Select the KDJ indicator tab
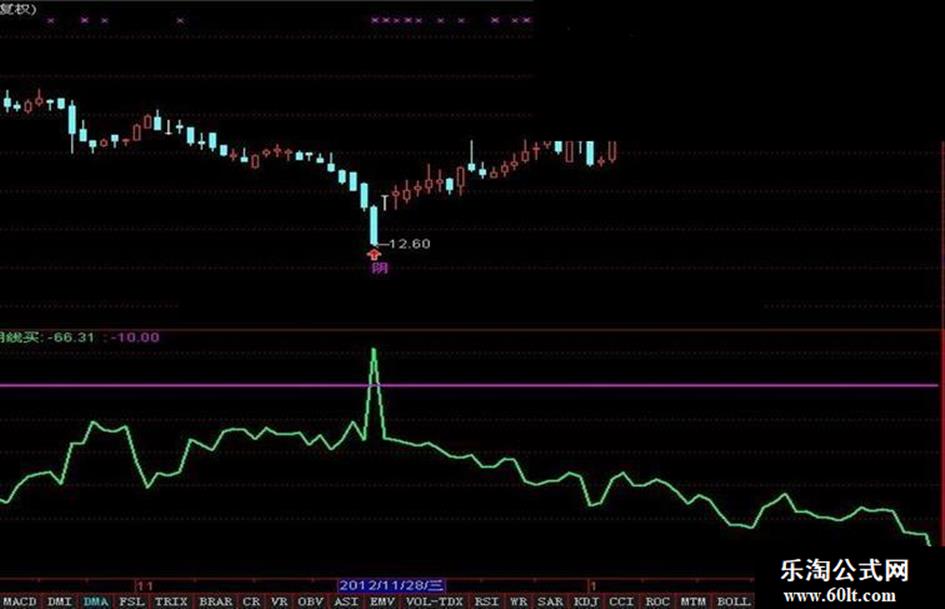The image size is (945, 609). 586,601
